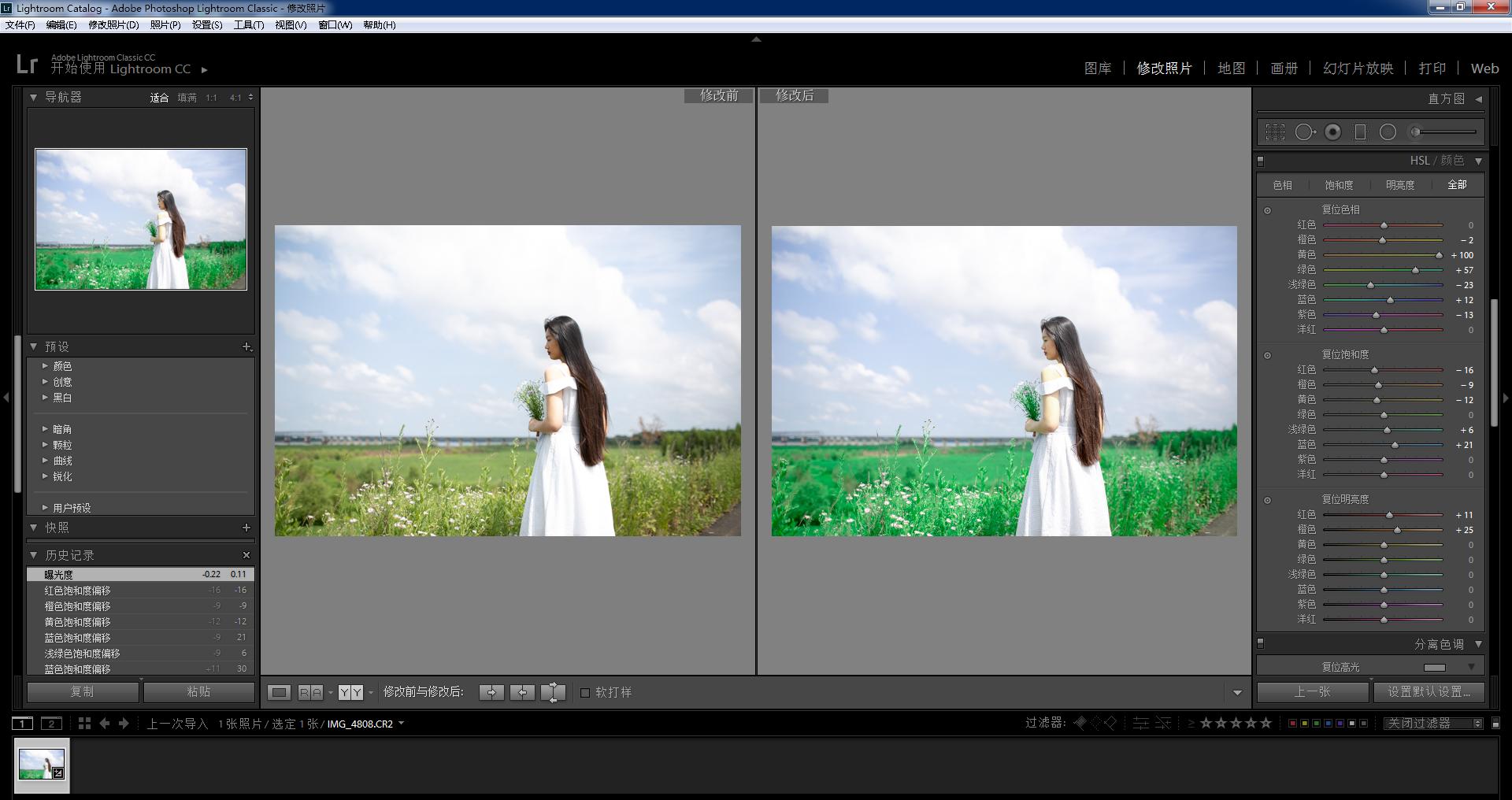
Task: Click the 粘贴 paste settings button
Action: tap(198, 692)
